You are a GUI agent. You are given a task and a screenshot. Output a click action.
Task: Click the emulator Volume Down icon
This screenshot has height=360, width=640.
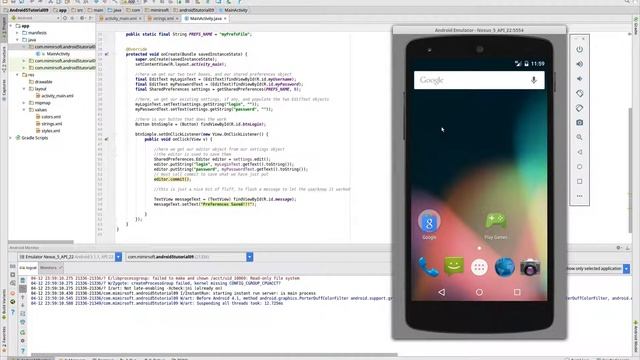click(580, 79)
